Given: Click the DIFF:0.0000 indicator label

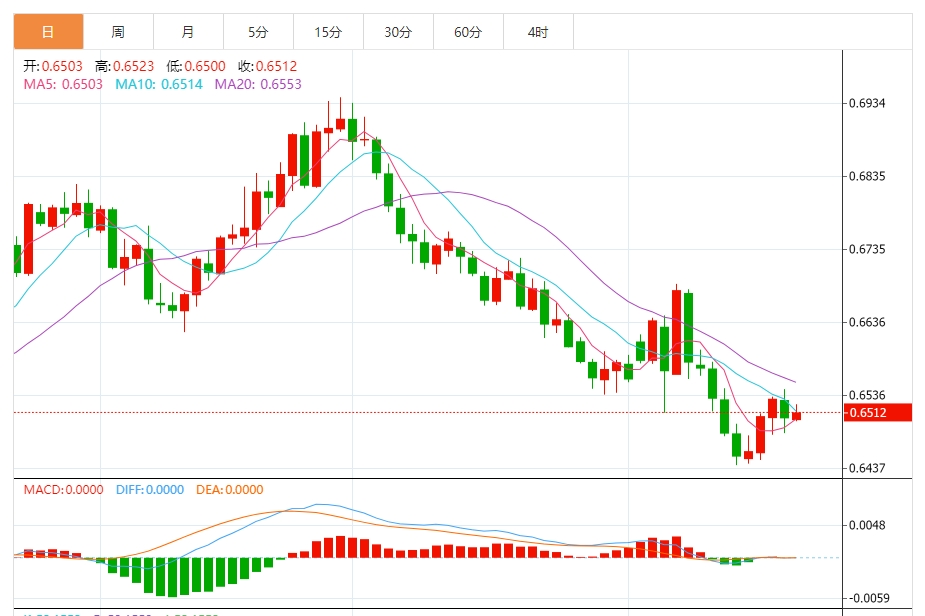Looking at the screenshot, I should (150, 490).
